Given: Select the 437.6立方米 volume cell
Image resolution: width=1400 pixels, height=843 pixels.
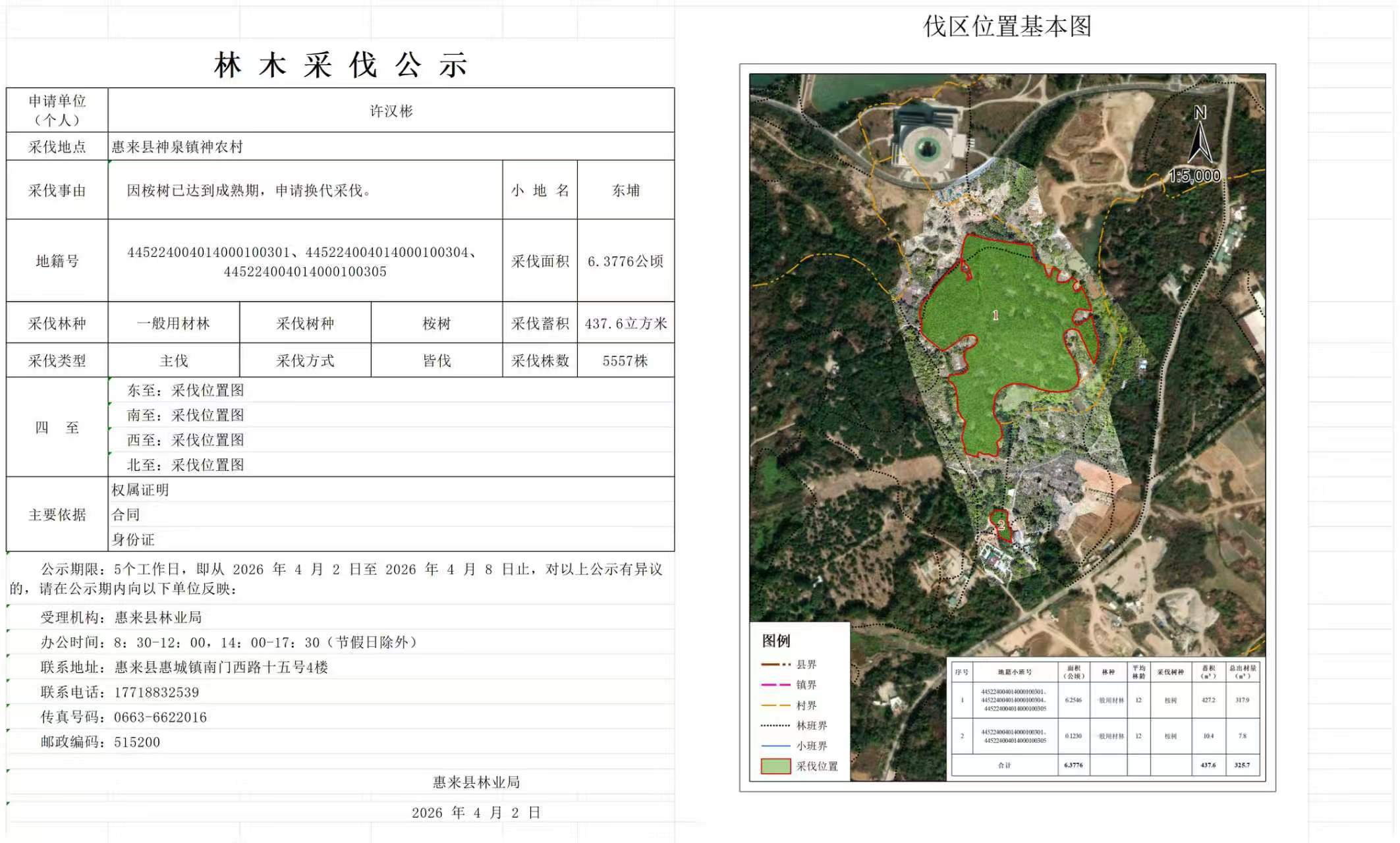Looking at the screenshot, I should (625, 323).
